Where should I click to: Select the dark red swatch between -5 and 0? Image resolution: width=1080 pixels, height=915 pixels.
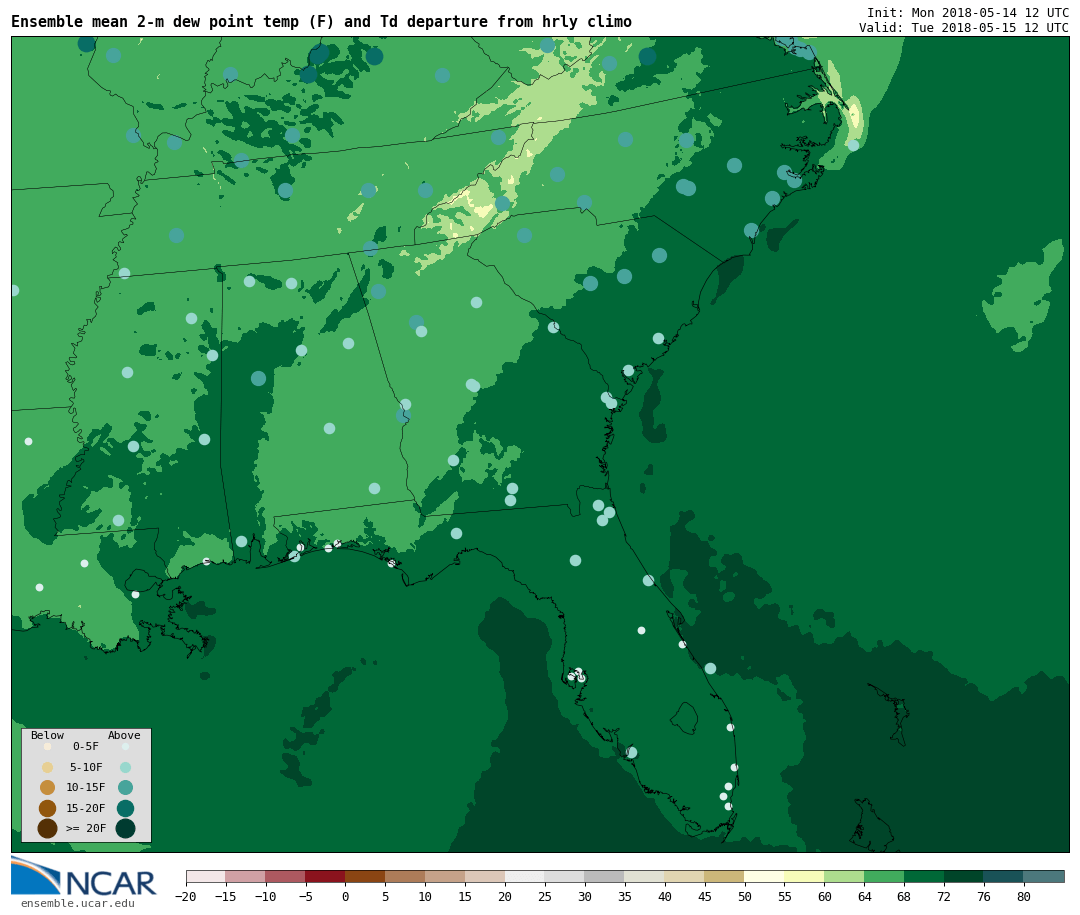326,876
